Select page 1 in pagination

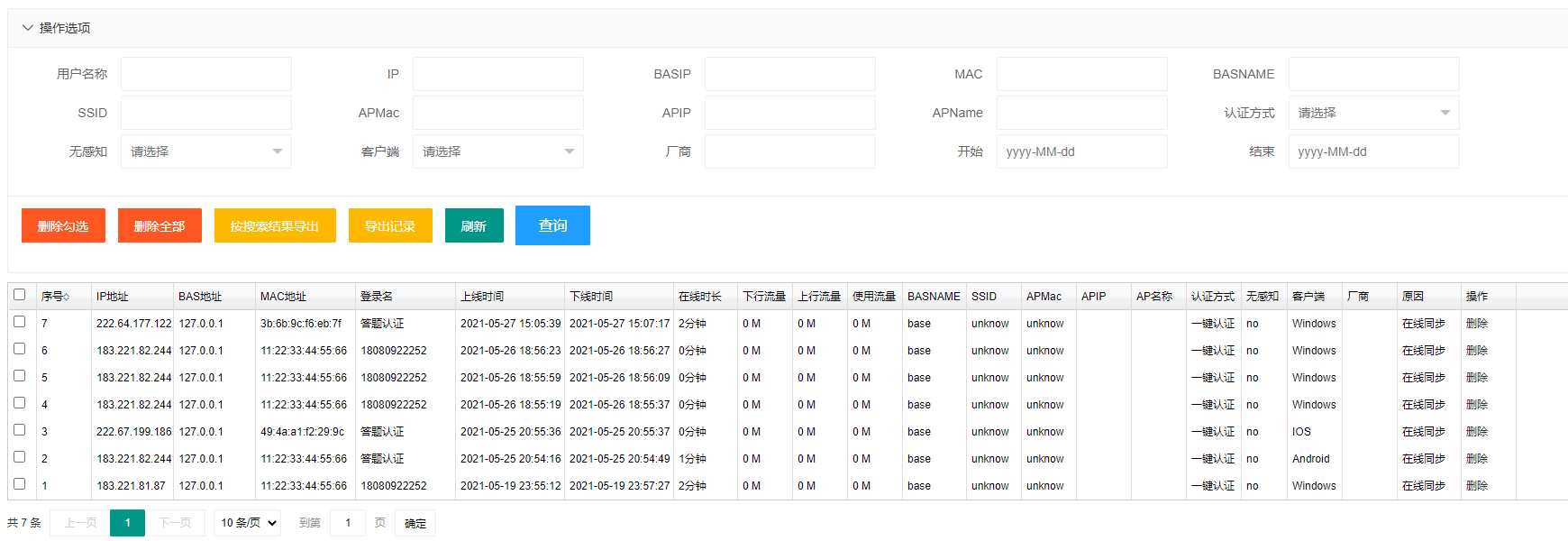coord(128,523)
